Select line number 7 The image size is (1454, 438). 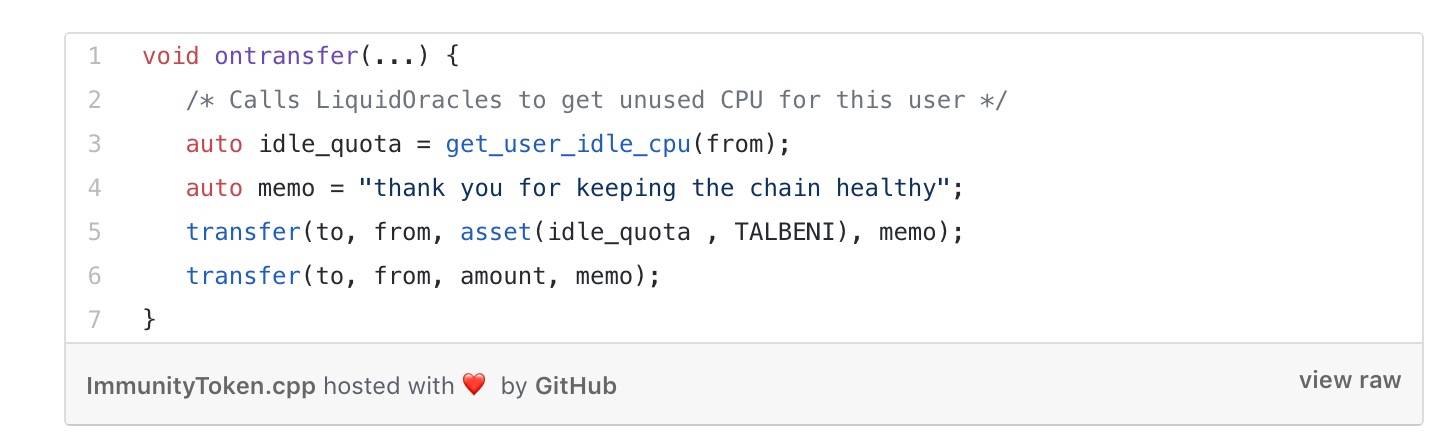pyautogui.click(x=95, y=319)
